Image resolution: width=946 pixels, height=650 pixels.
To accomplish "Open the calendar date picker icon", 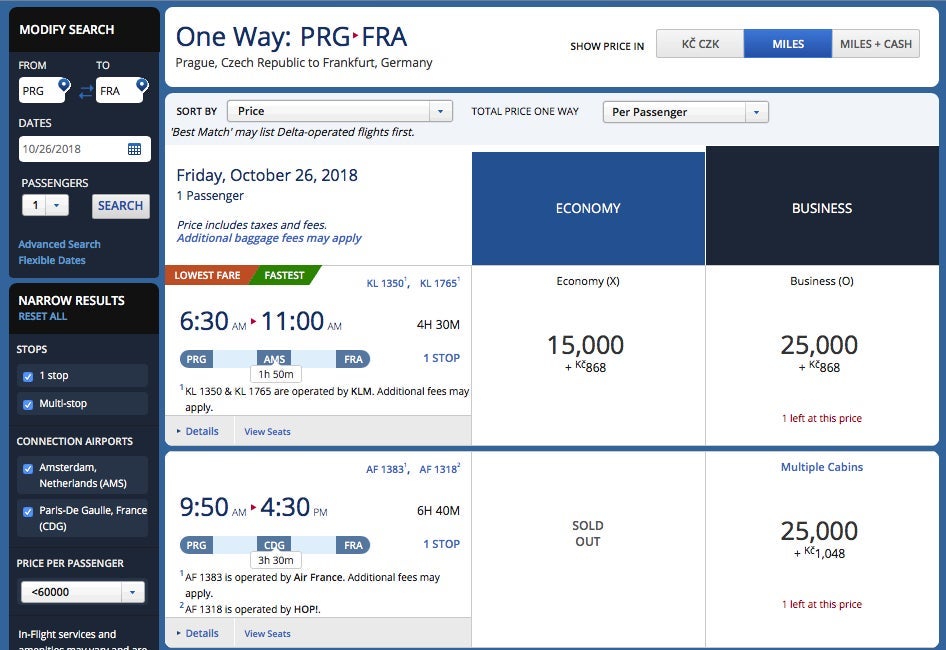I will pos(135,149).
